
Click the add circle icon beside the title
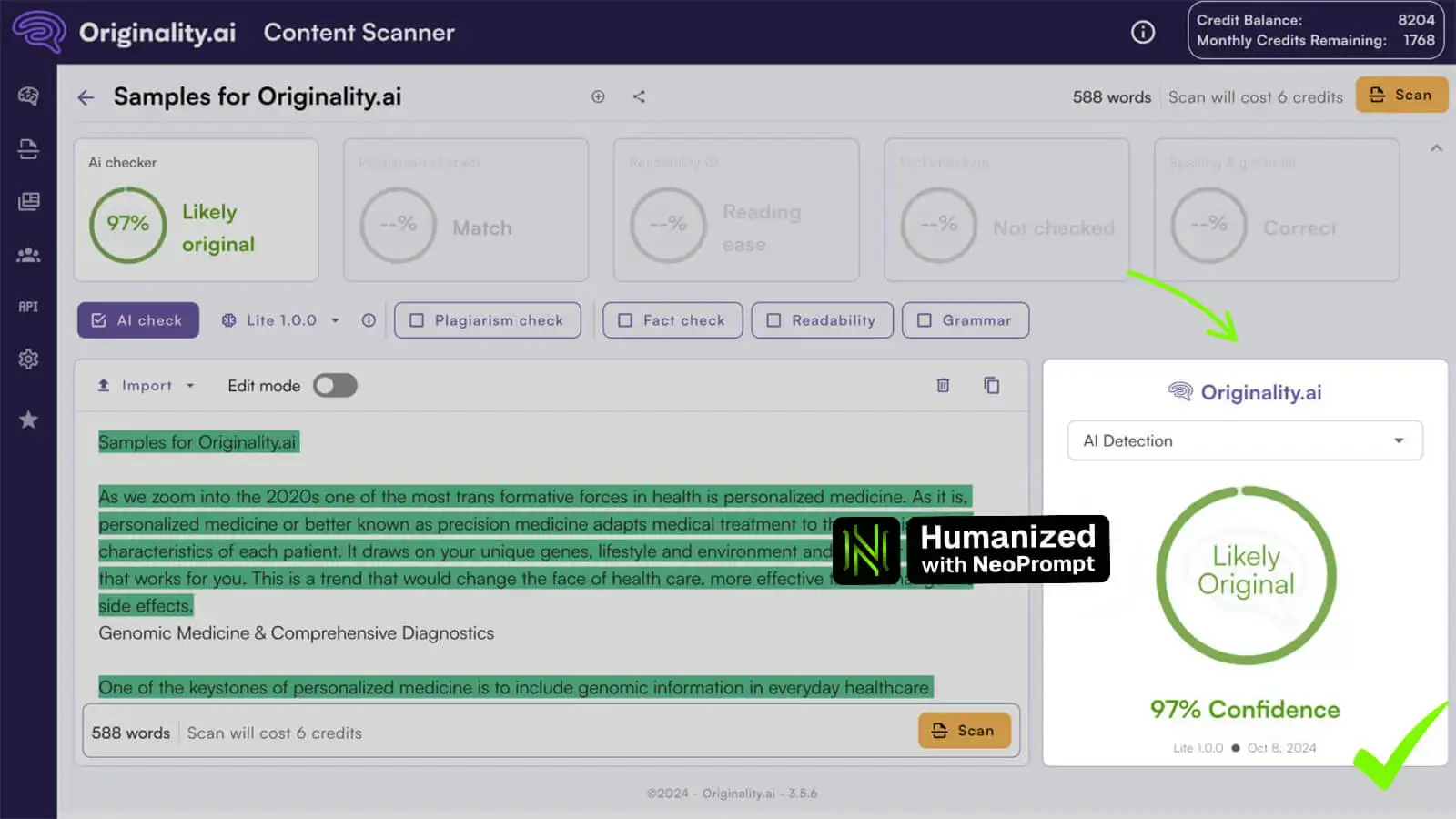coord(598,96)
